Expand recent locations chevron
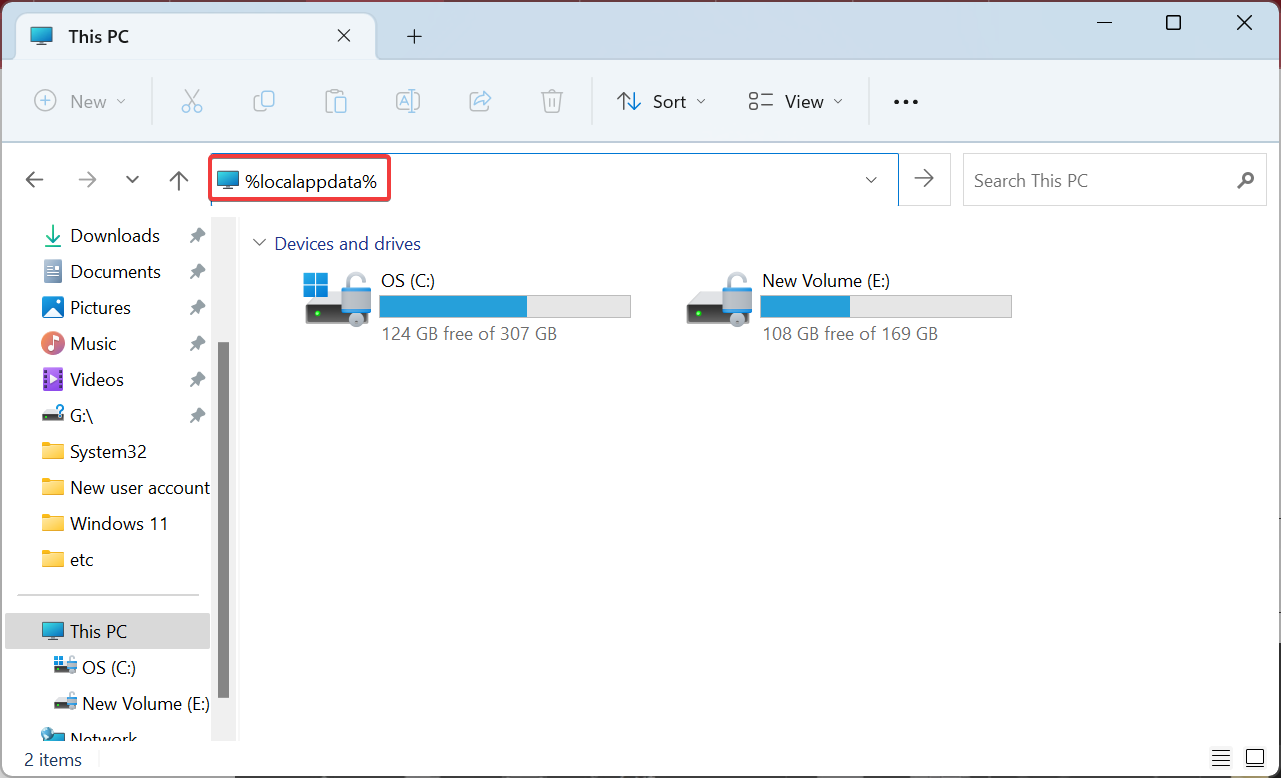Image resolution: width=1281 pixels, height=778 pixels. point(132,180)
